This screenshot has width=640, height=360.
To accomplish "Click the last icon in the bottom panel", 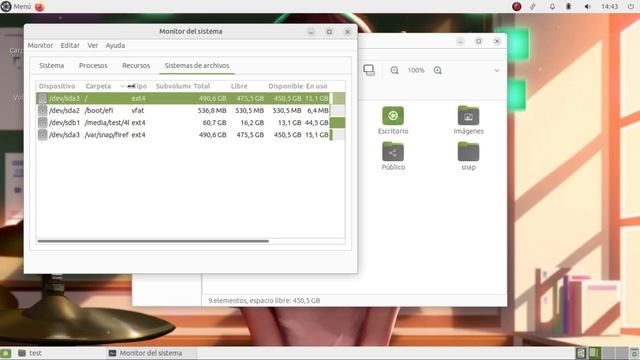I will click(634, 353).
